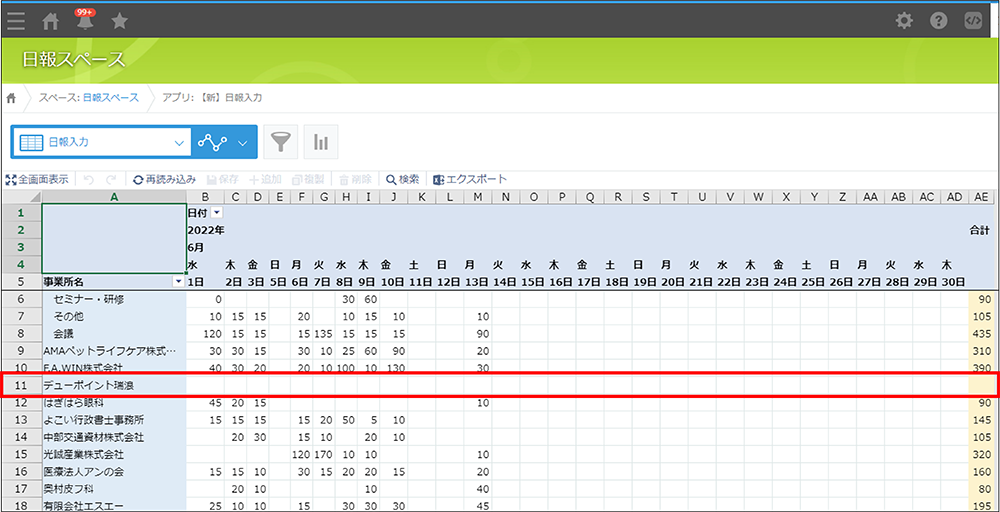Click the 13日 date header cell
This screenshot has width=1000, height=512.
pos(478,281)
